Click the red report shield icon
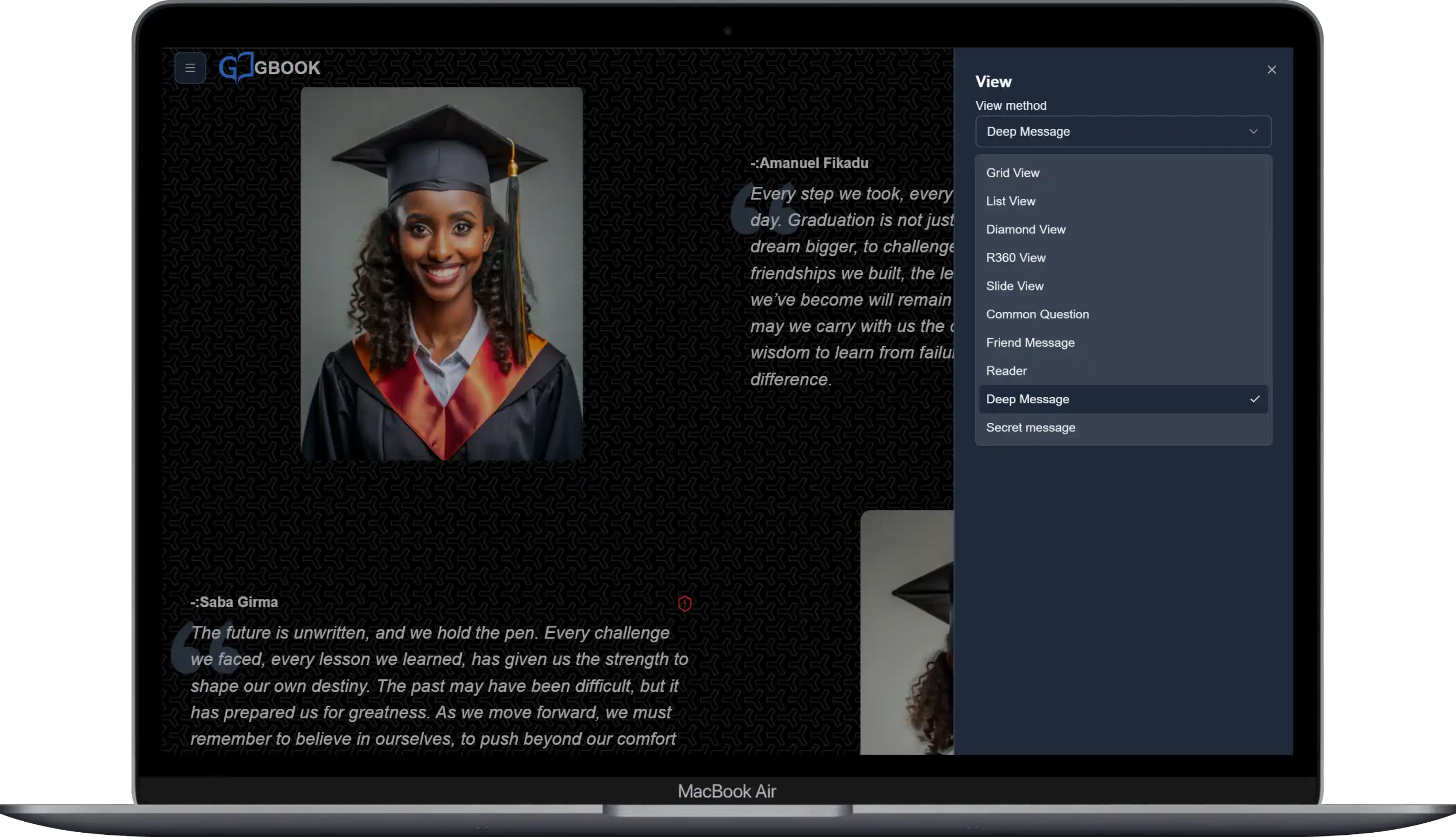This screenshot has height=837, width=1456. coord(684,603)
